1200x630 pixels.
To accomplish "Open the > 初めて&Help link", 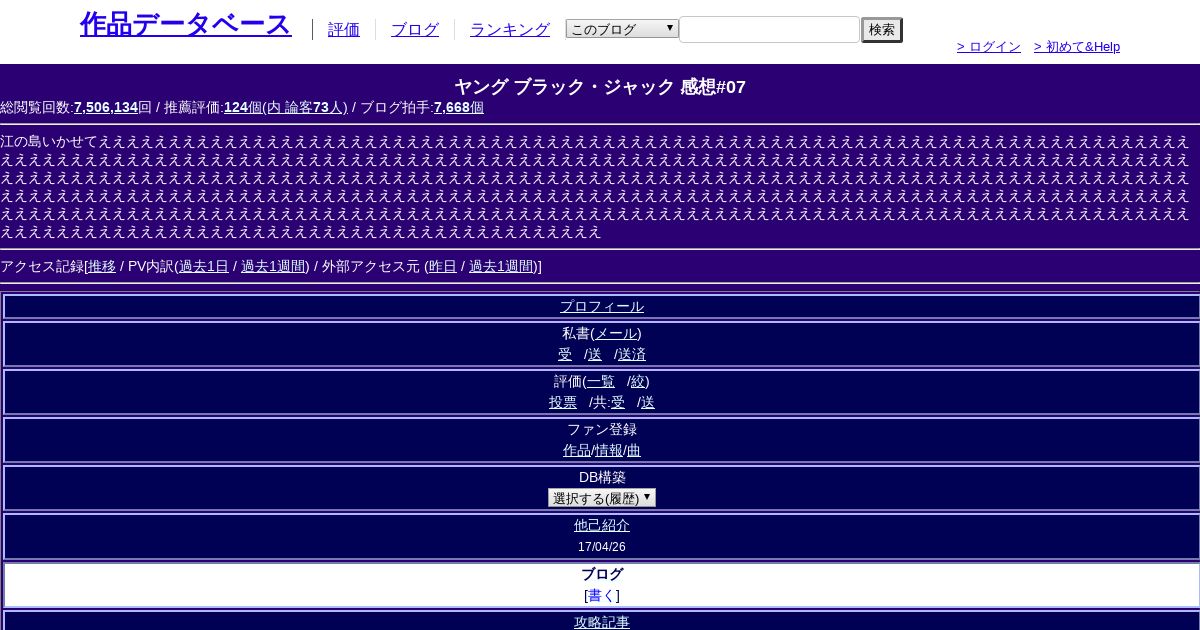I will tap(1077, 47).
